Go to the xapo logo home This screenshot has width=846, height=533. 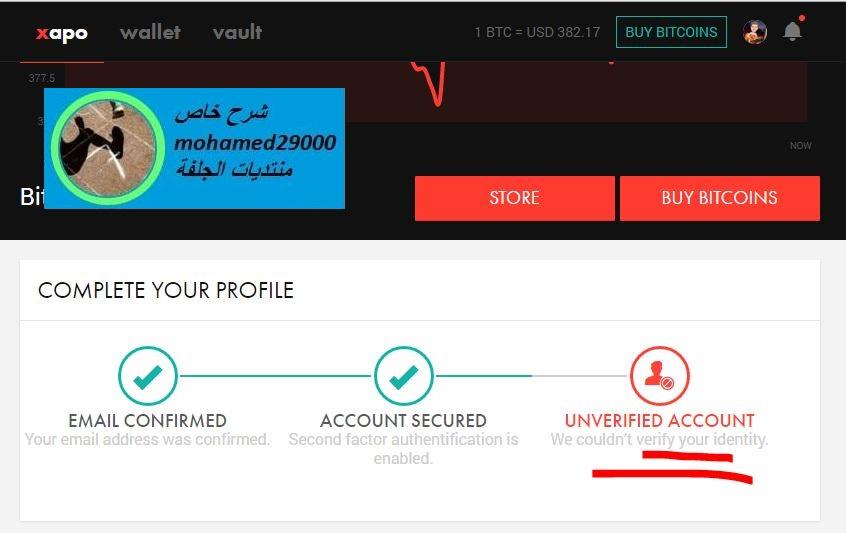[62, 33]
